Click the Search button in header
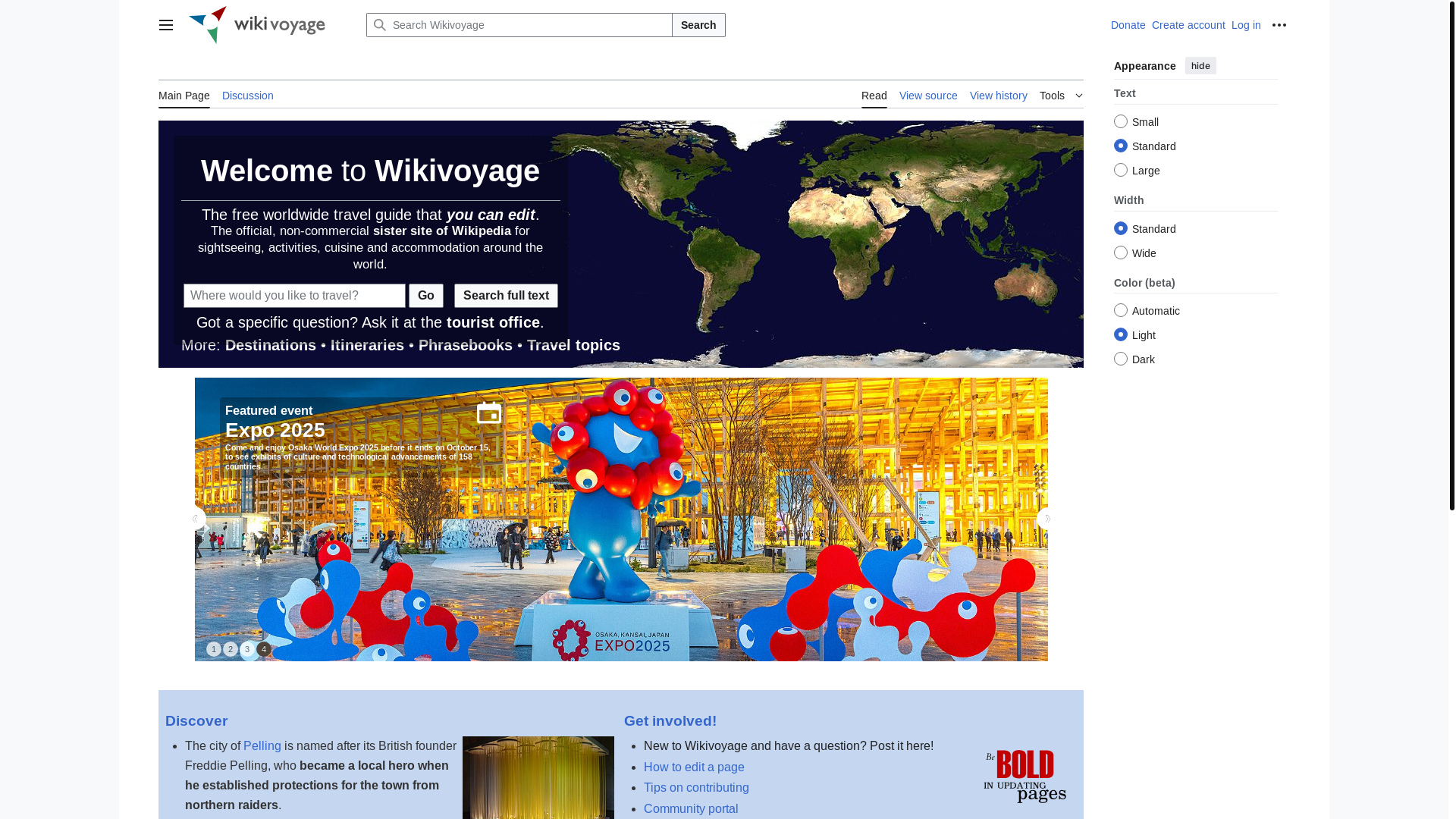 tap(698, 25)
